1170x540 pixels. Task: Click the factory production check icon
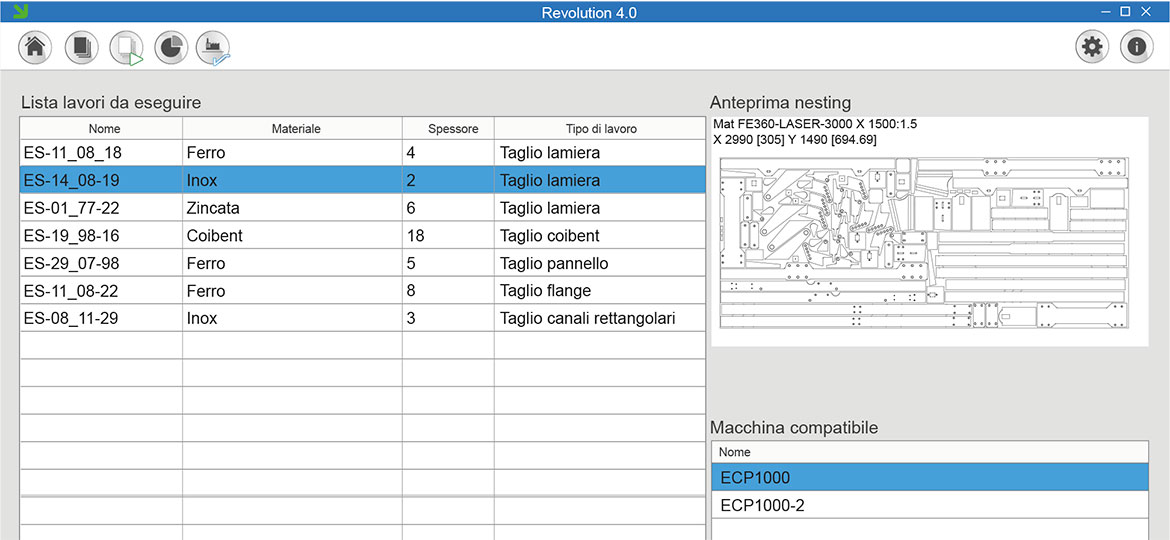pyautogui.click(x=213, y=48)
